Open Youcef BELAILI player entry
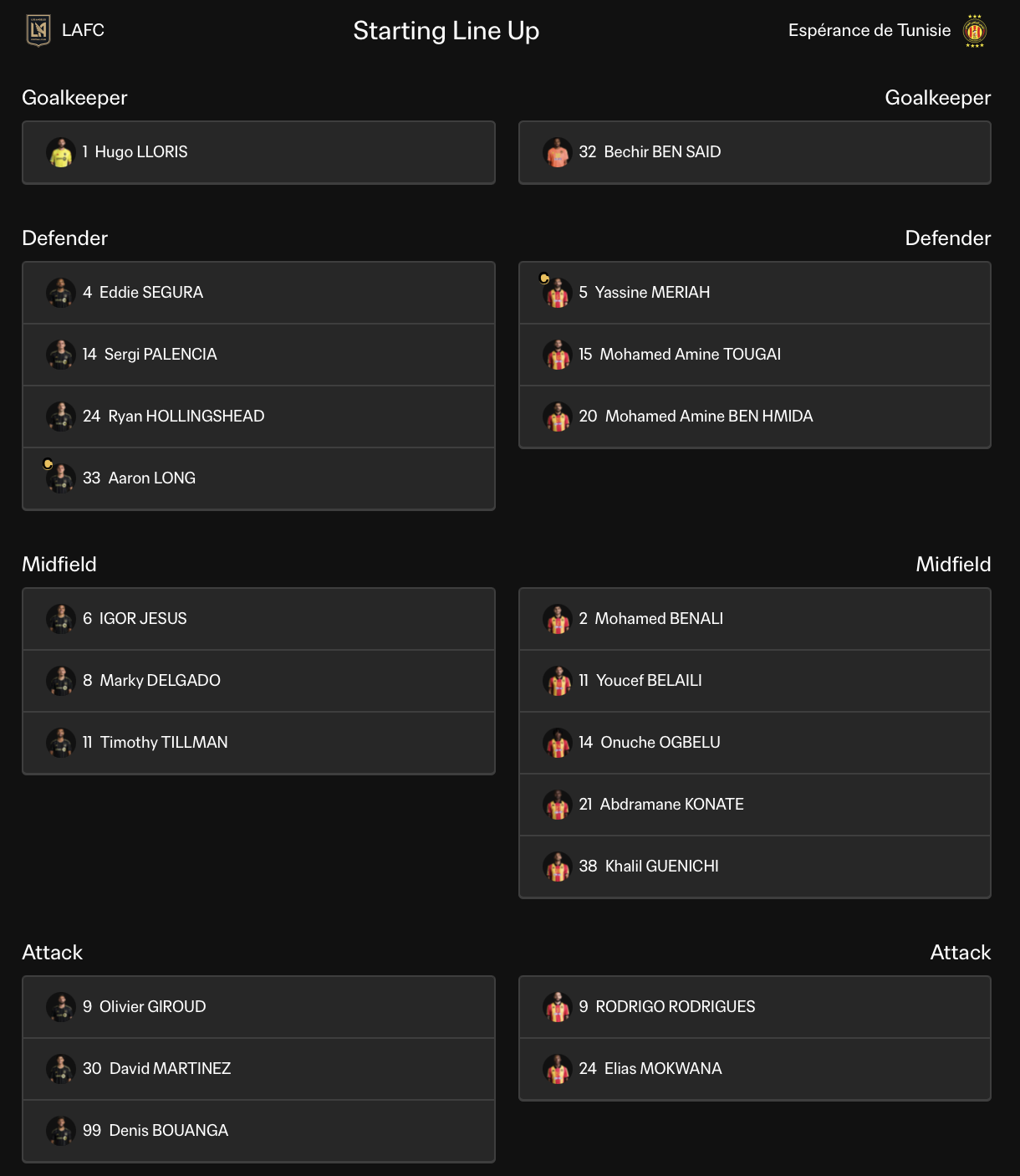 pyautogui.click(x=755, y=681)
